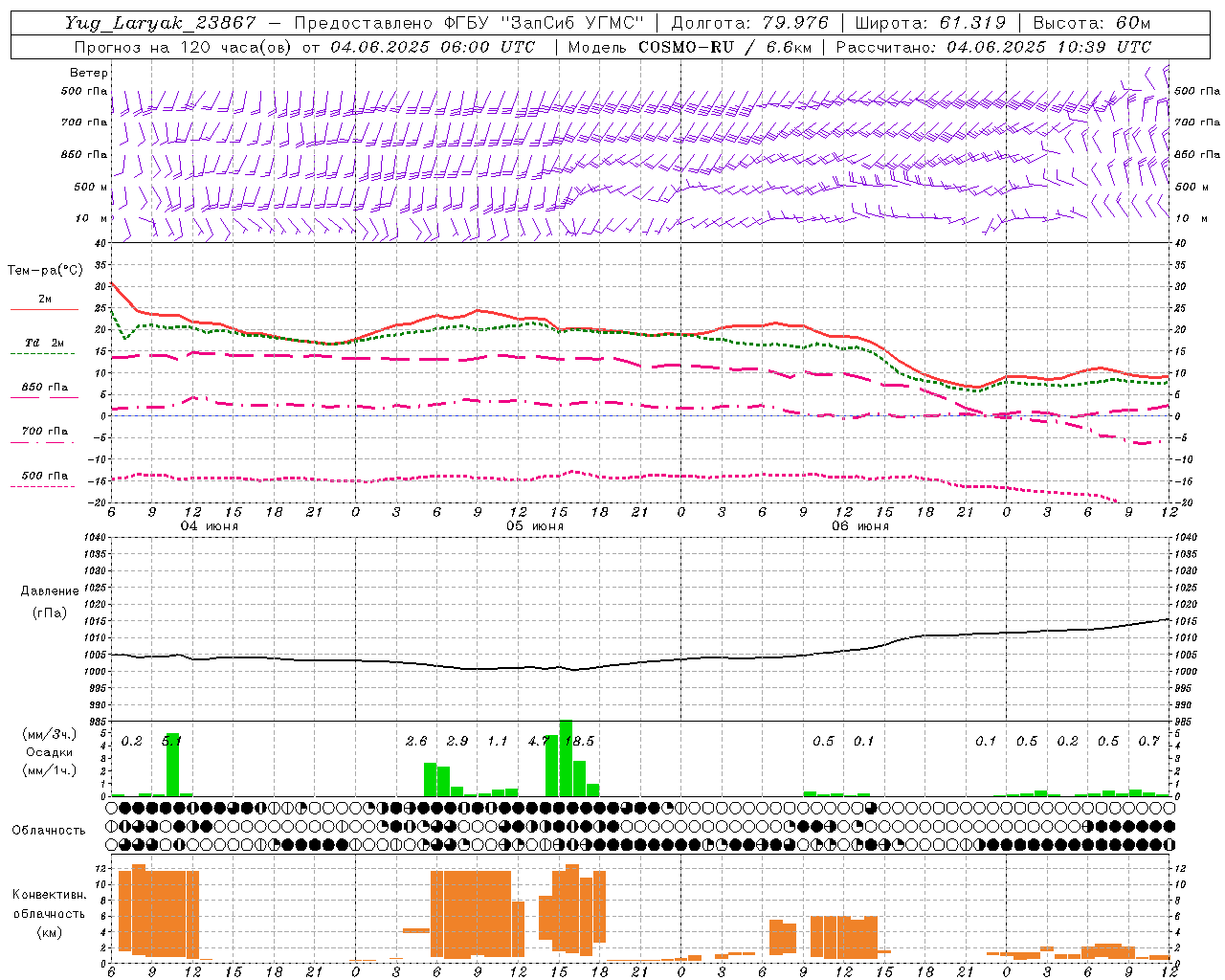Click the 10 м wind level label on the right

click(x=1191, y=218)
